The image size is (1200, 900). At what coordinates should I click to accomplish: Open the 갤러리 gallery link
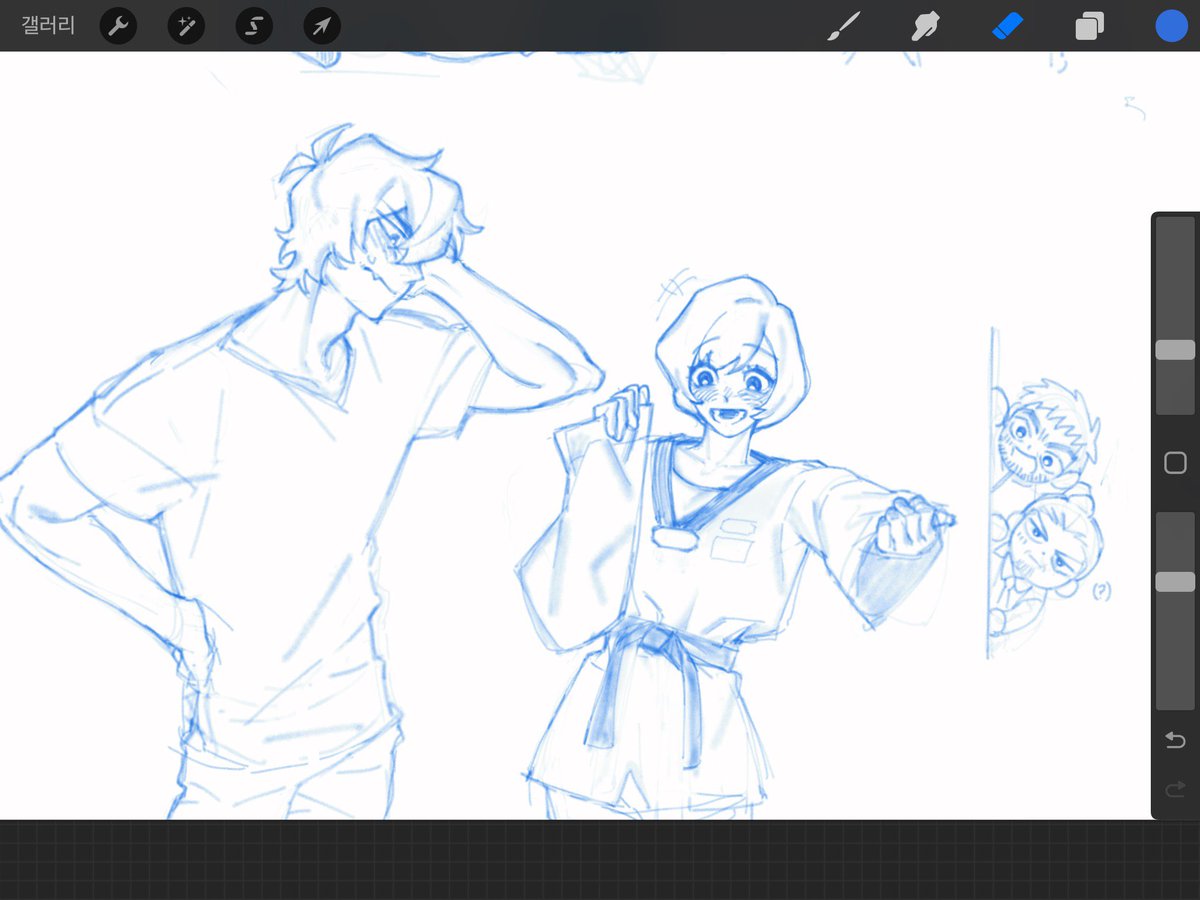pyautogui.click(x=48, y=26)
